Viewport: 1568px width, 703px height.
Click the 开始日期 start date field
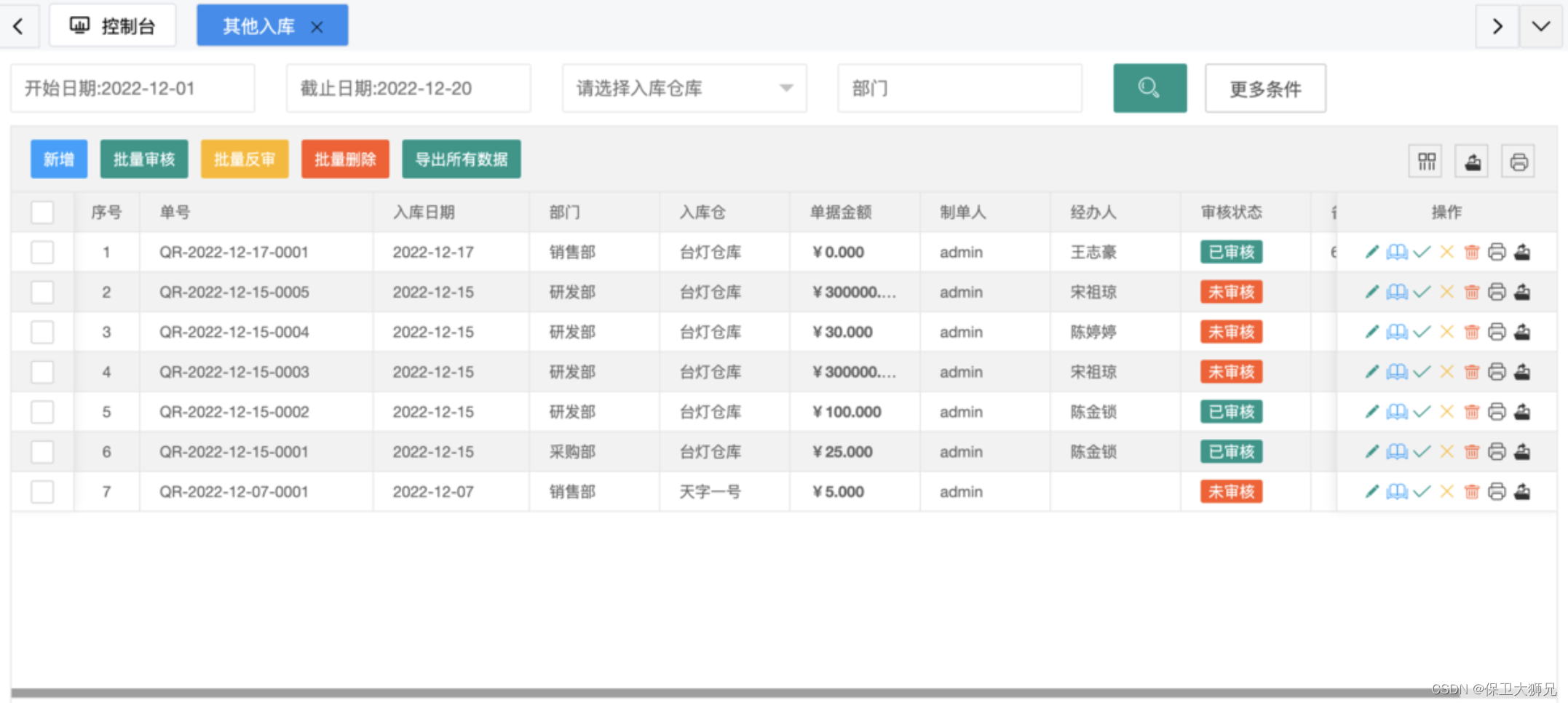click(x=132, y=88)
